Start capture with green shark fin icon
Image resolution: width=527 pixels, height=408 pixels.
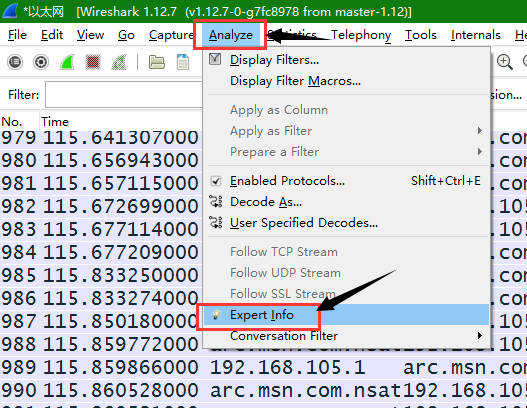click(x=67, y=62)
